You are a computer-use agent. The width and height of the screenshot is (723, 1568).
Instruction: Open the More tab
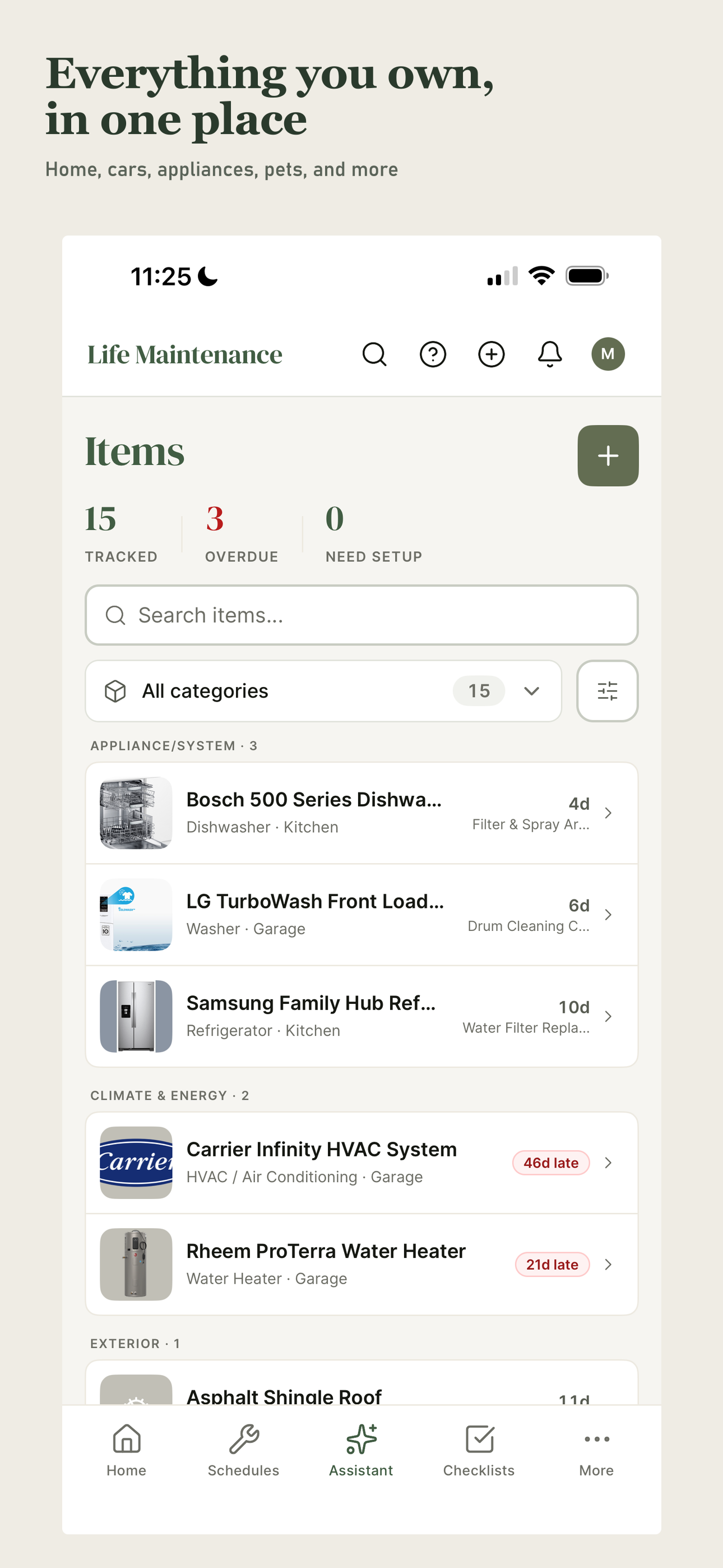pos(596,1451)
